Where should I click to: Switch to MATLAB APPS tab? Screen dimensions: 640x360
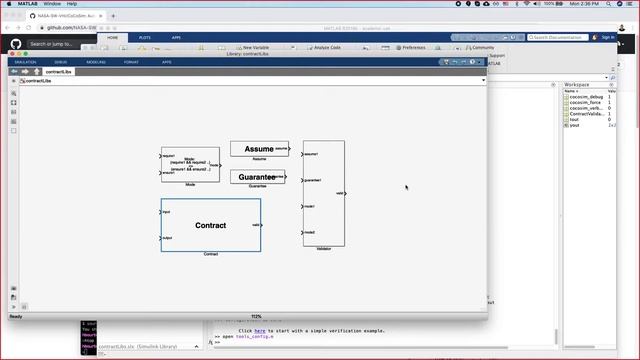[x=176, y=38]
